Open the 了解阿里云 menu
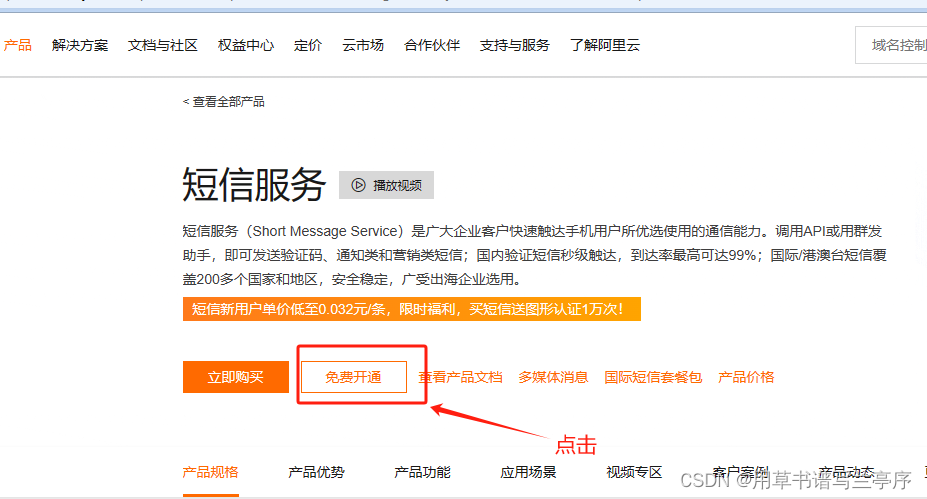The height and width of the screenshot is (499, 927). 605,45
